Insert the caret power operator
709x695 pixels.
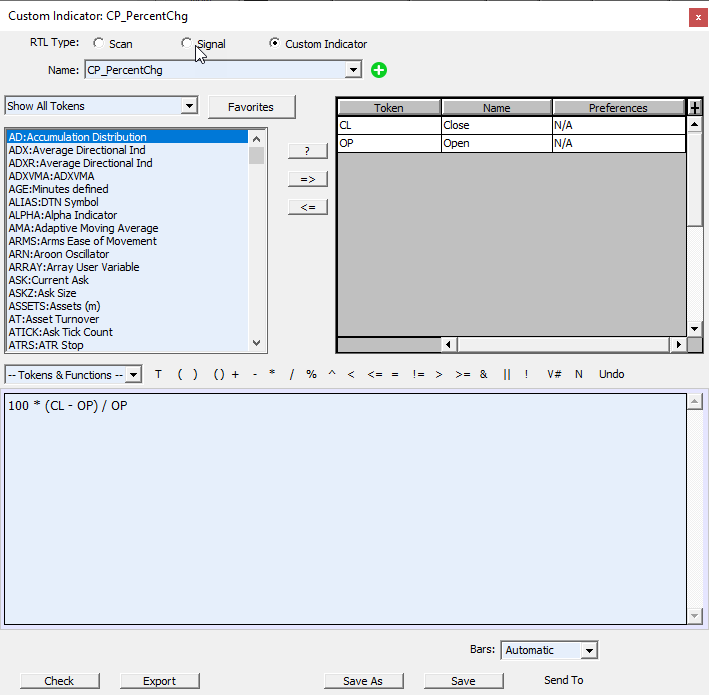tap(331, 374)
